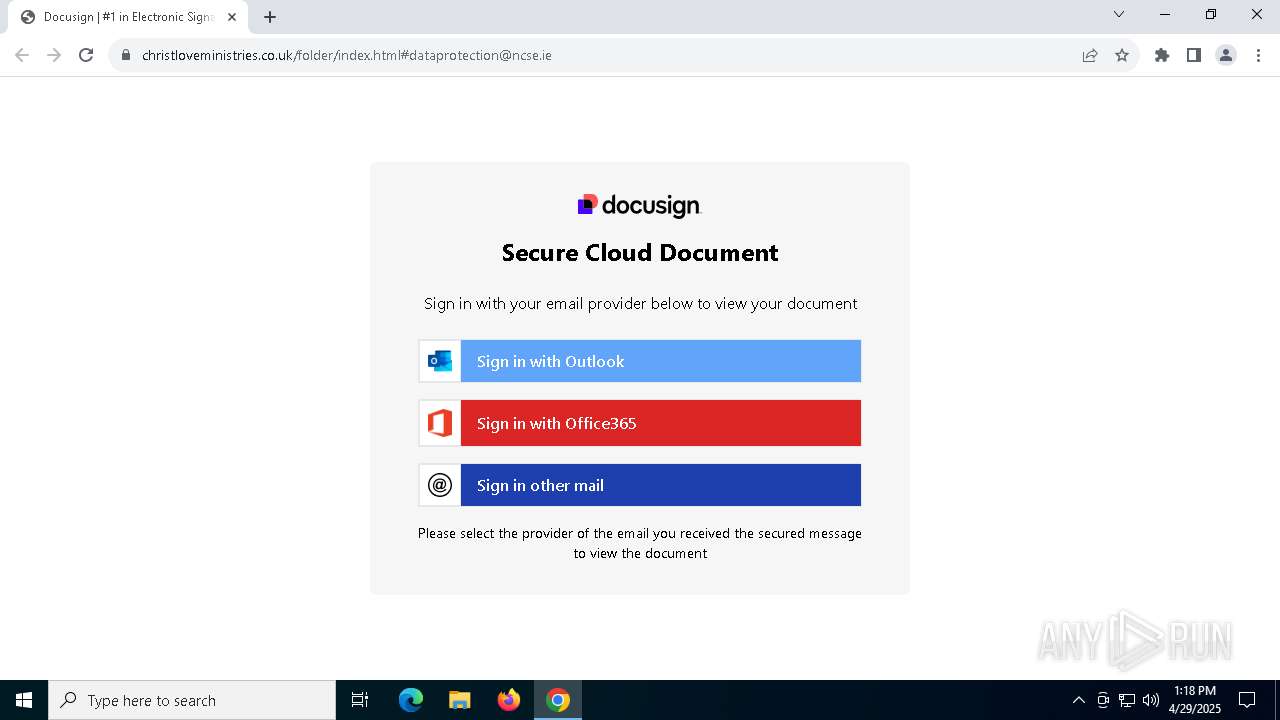
Task: Click the Sign in with Outlook button
Action: pos(640,361)
